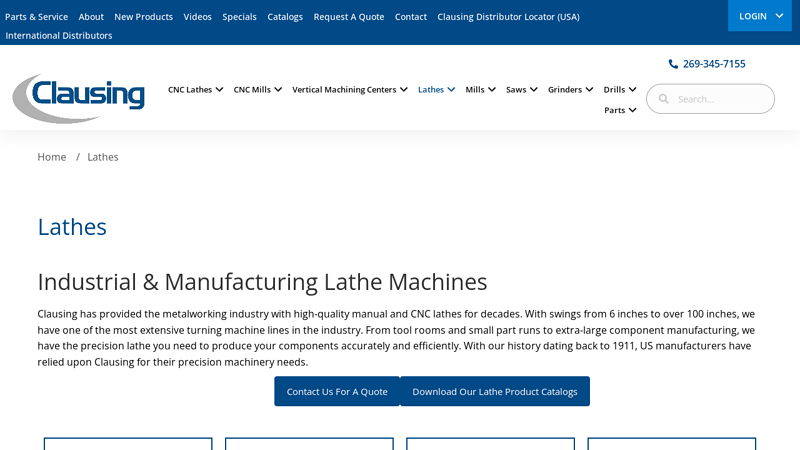800x450 pixels.
Task: Expand the Saws menu chevron
Action: coord(534,89)
